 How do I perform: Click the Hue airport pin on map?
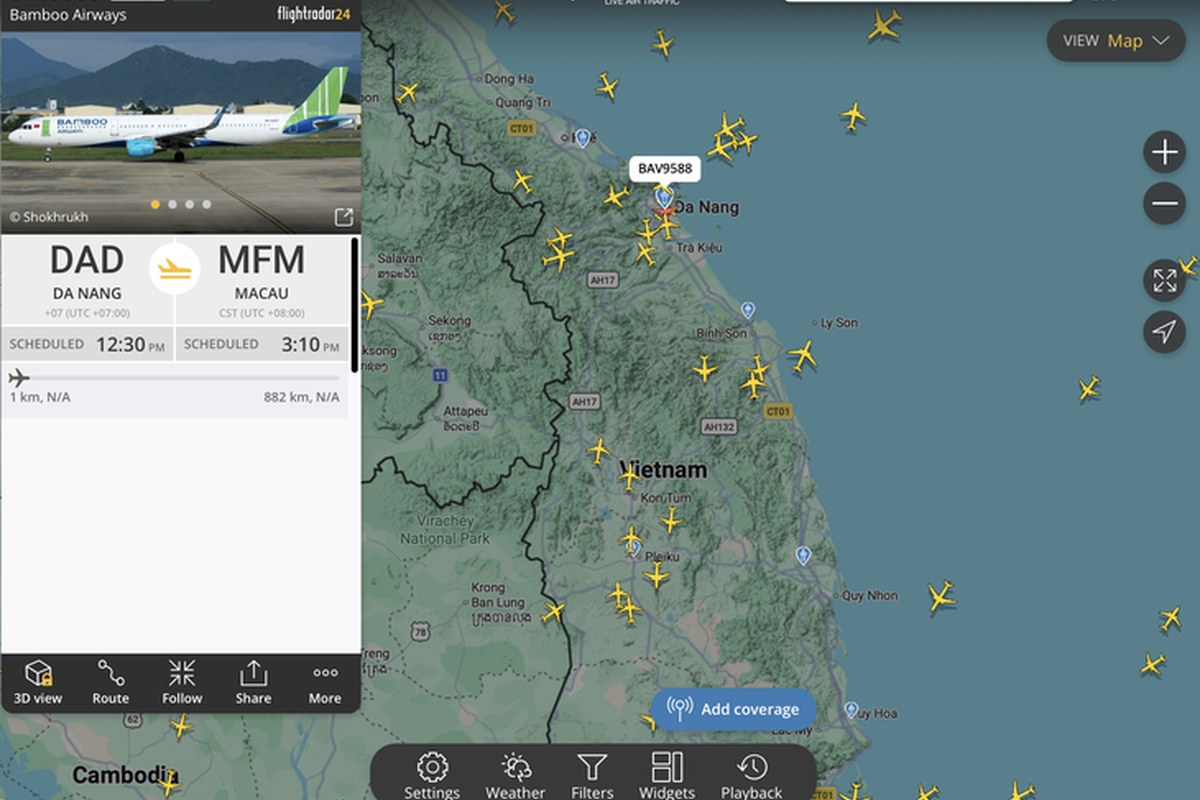pyautogui.click(x=583, y=138)
